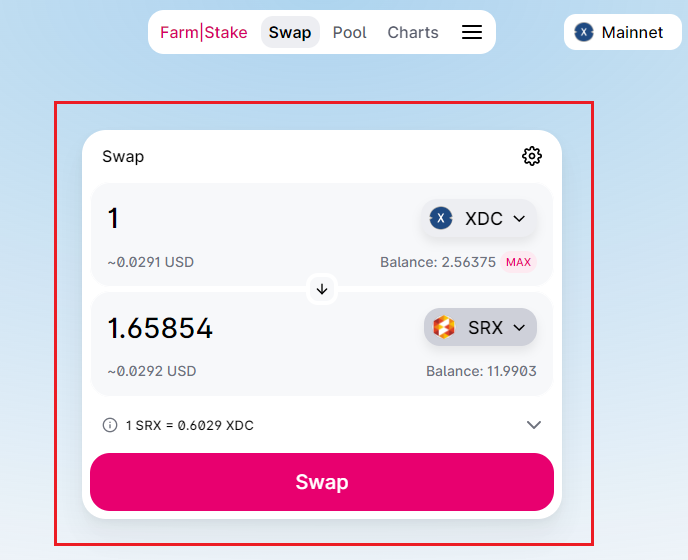Open swap settings gear
The width and height of the screenshot is (688, 560).
[x=532, y=156]
